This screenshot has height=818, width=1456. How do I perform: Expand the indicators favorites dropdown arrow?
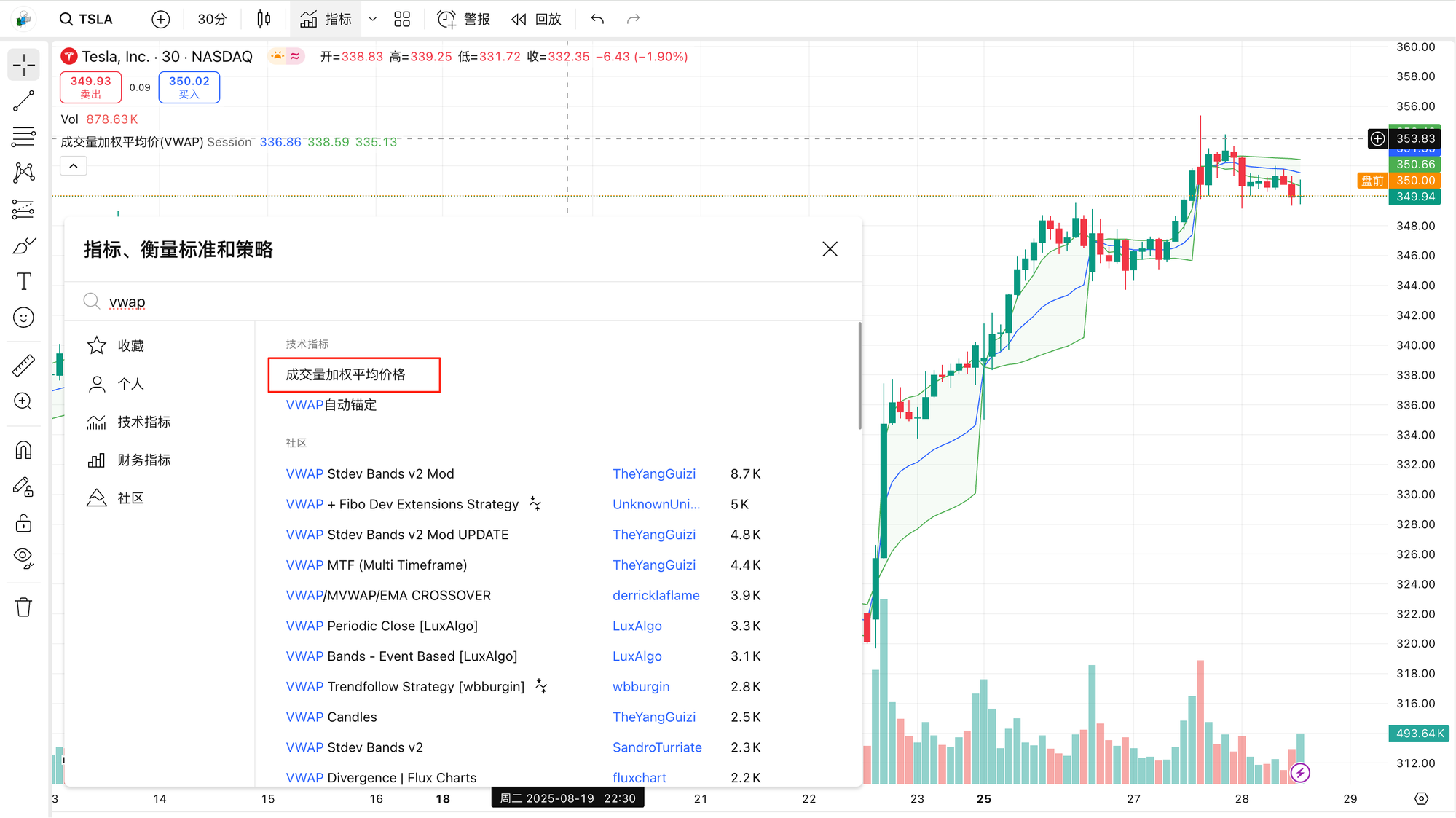pyautogui.click(x=373, y=19)
